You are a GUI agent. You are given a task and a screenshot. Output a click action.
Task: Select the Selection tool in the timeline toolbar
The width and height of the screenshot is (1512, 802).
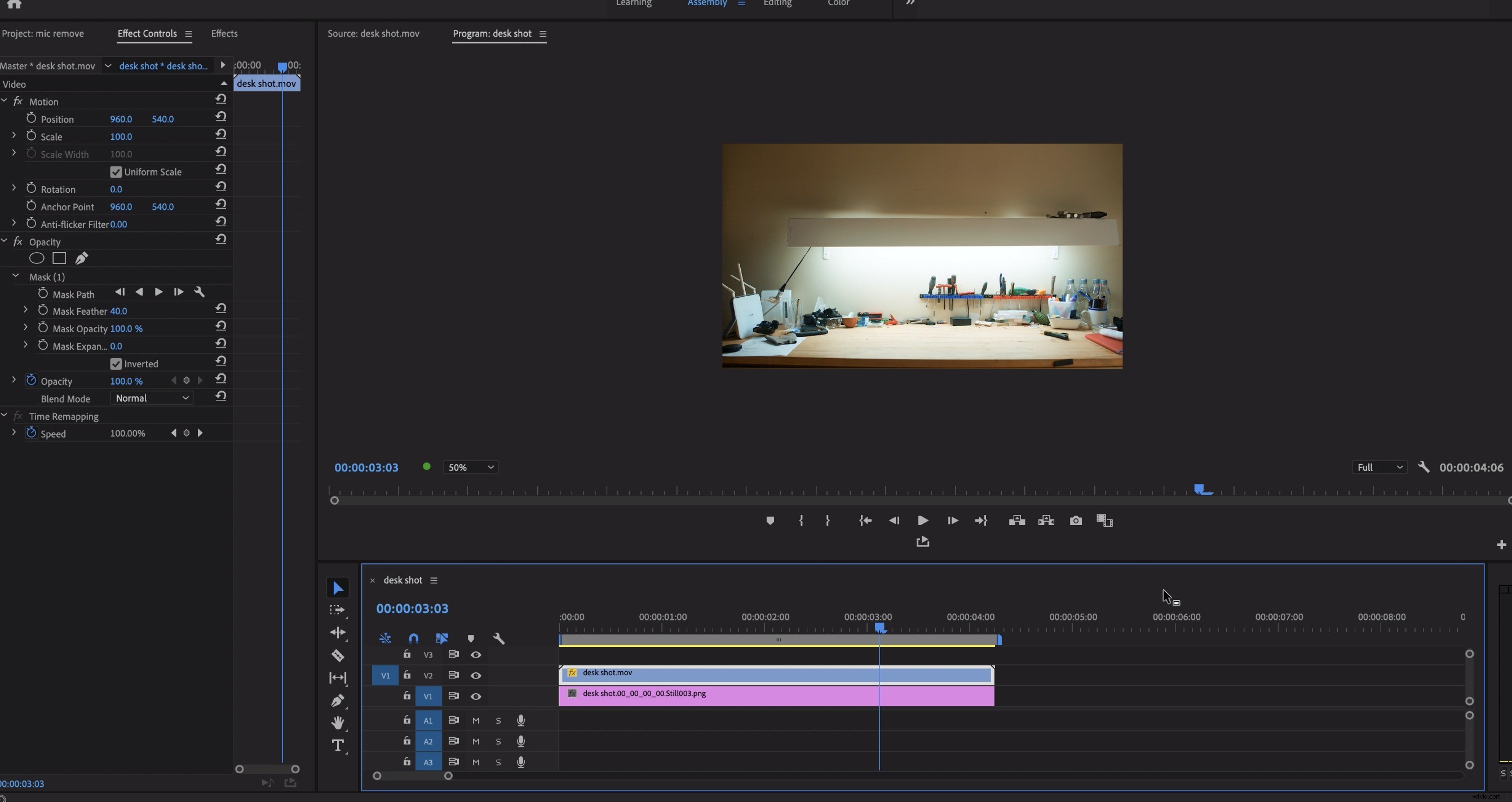click(338, 587)
